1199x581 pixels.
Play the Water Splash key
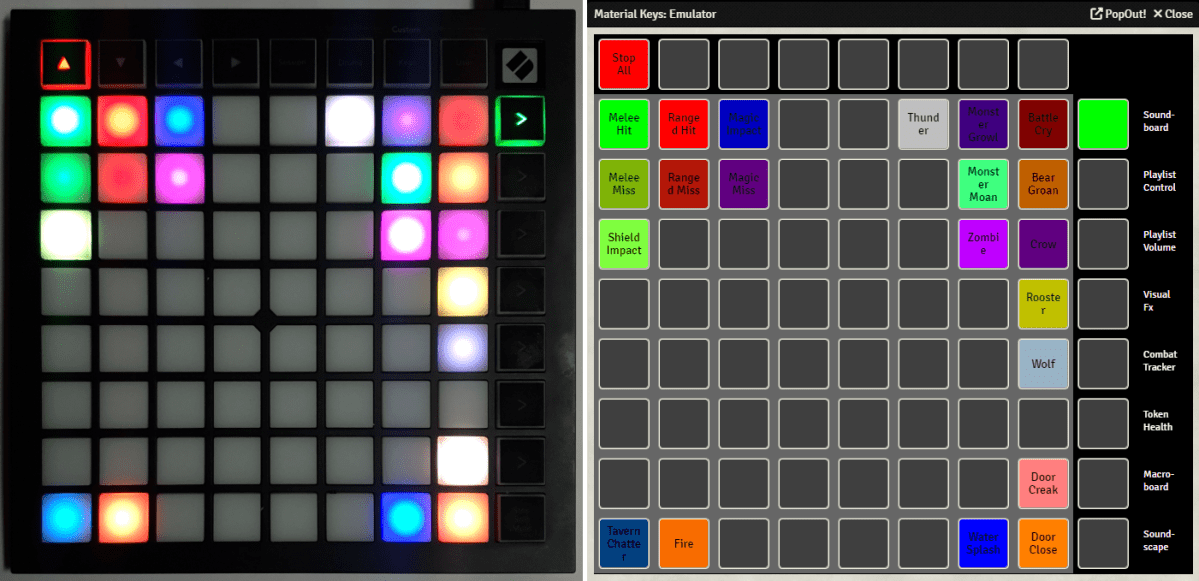pos(983,544)
